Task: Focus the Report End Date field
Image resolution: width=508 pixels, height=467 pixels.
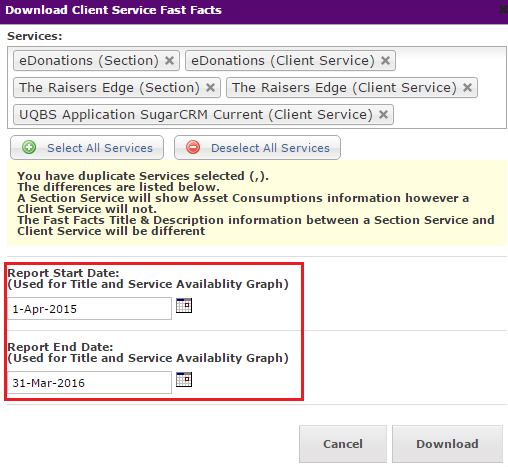Action: pos(89,383)
